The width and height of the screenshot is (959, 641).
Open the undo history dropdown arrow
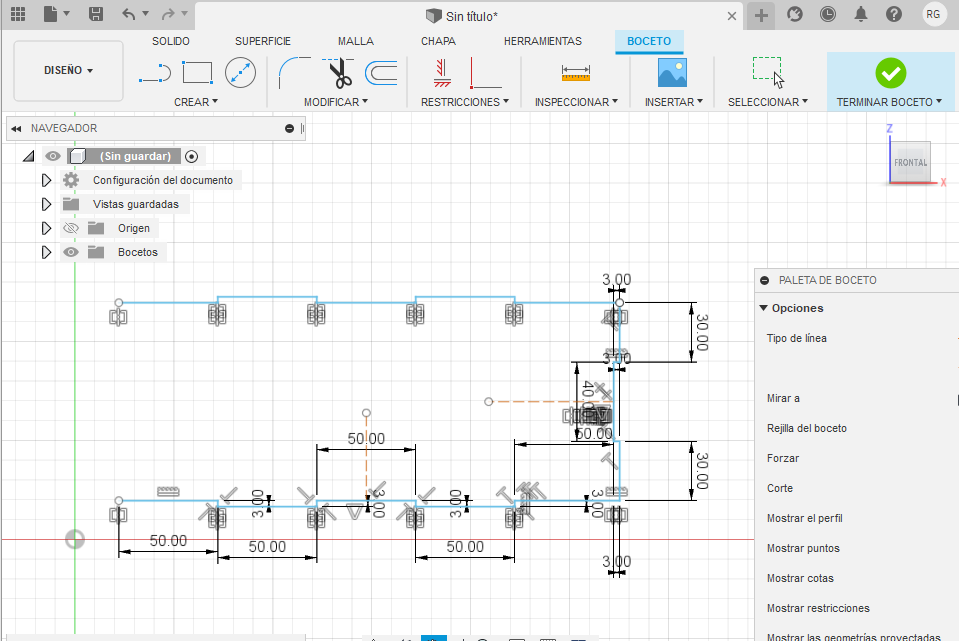tap(146, 13)
